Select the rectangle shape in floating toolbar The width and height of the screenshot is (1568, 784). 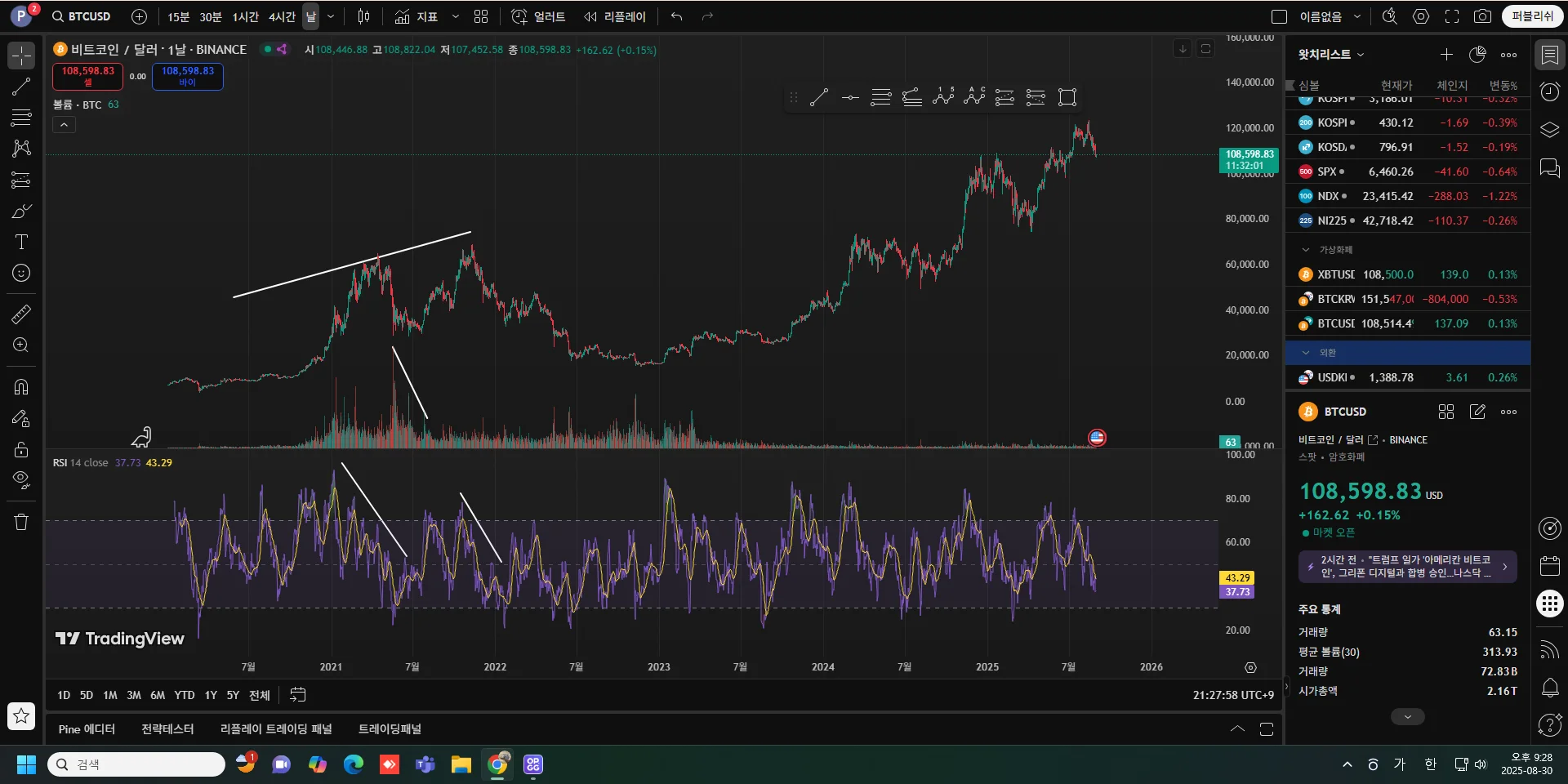coord(1067,98)
